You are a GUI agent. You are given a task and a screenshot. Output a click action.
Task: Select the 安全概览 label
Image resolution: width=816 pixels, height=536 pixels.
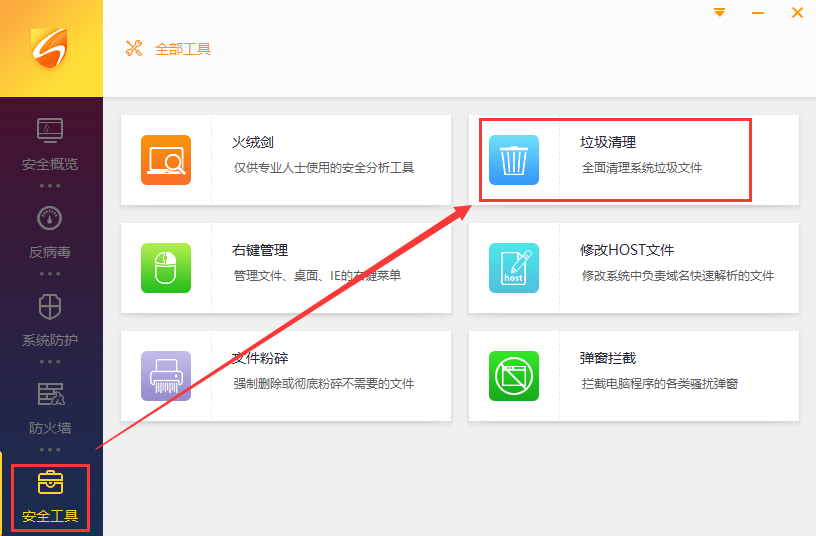pos(50,164)
